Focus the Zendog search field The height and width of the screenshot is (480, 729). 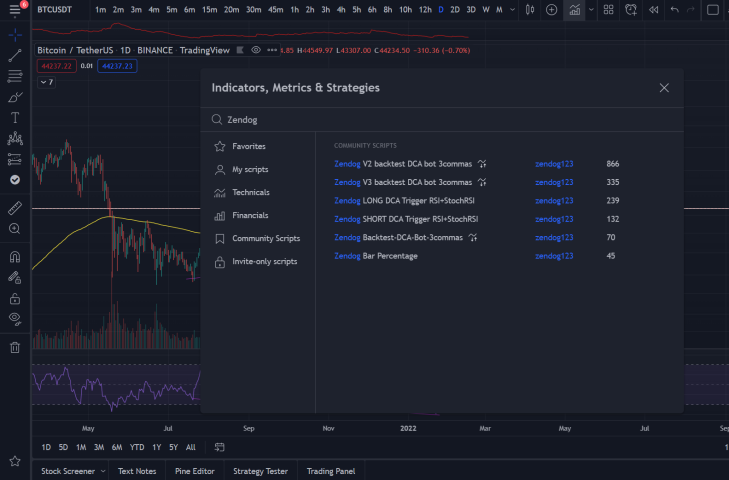click(442, 120)
